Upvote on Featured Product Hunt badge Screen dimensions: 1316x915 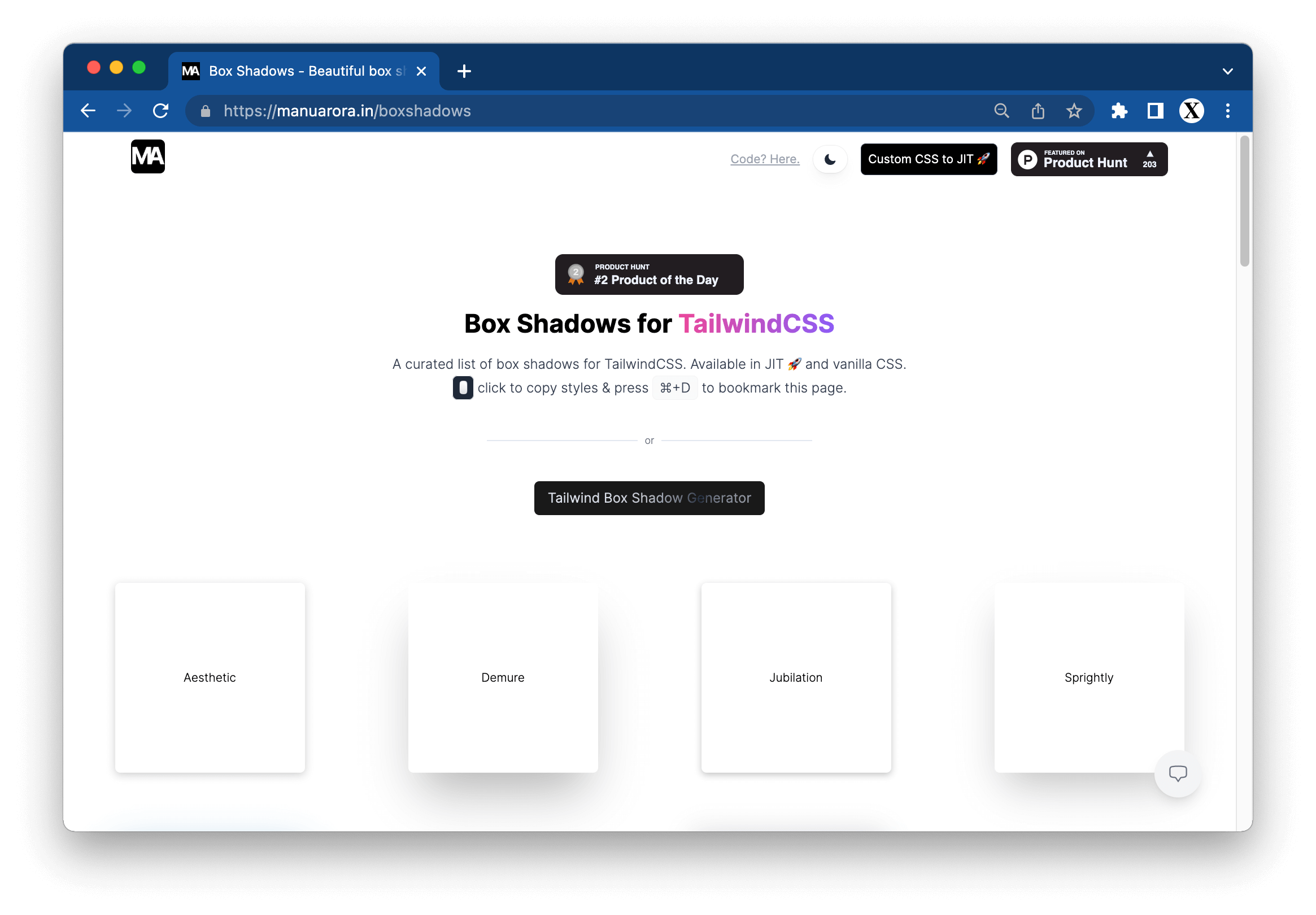[1149, 159]
